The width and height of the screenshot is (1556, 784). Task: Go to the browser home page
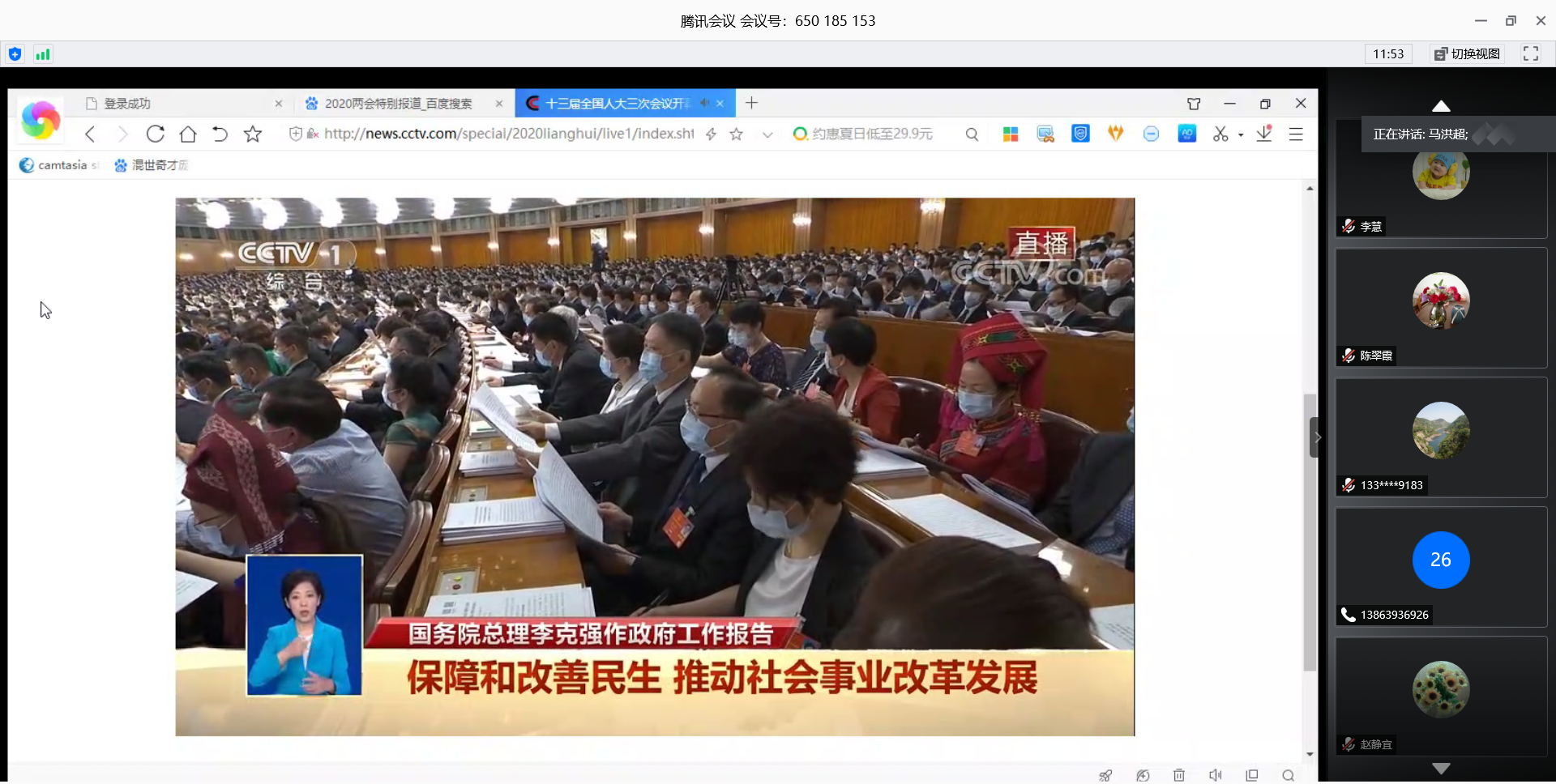[188, 134]
